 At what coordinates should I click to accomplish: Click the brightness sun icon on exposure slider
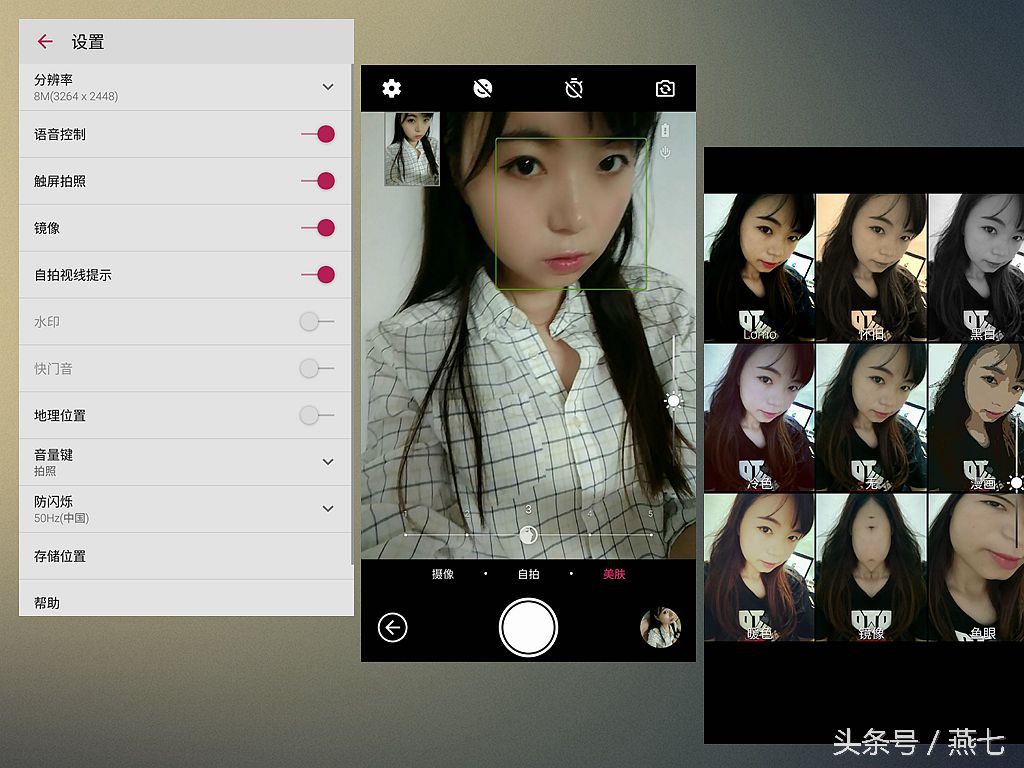coord(673,401)
